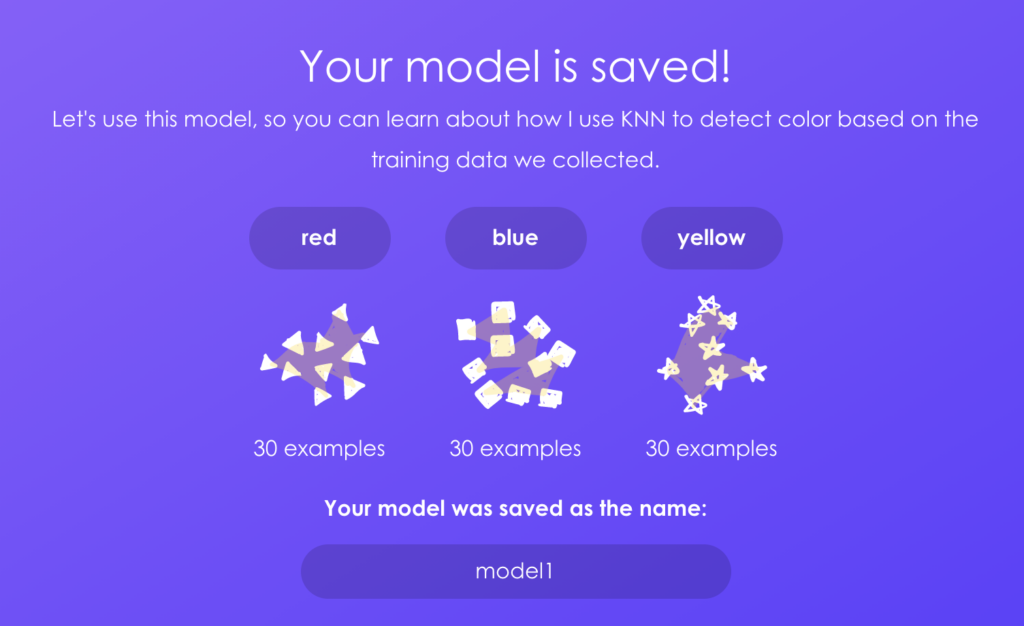Click the yellow stars cluster illustration
Viewport: 1024px width, 626px height.
tap(711, 355)
